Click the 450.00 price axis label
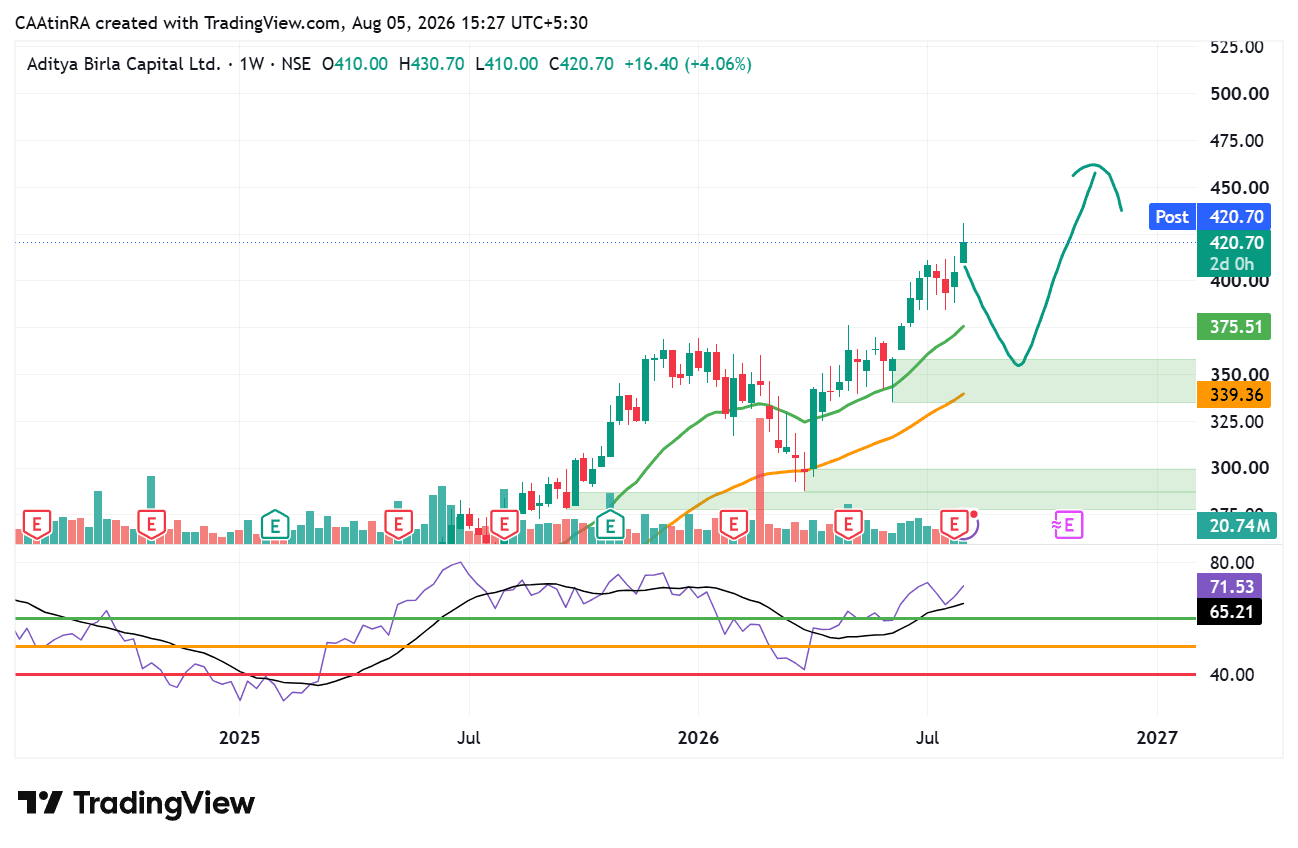This screenshot has width=1298, height=848. [1238, 188]
